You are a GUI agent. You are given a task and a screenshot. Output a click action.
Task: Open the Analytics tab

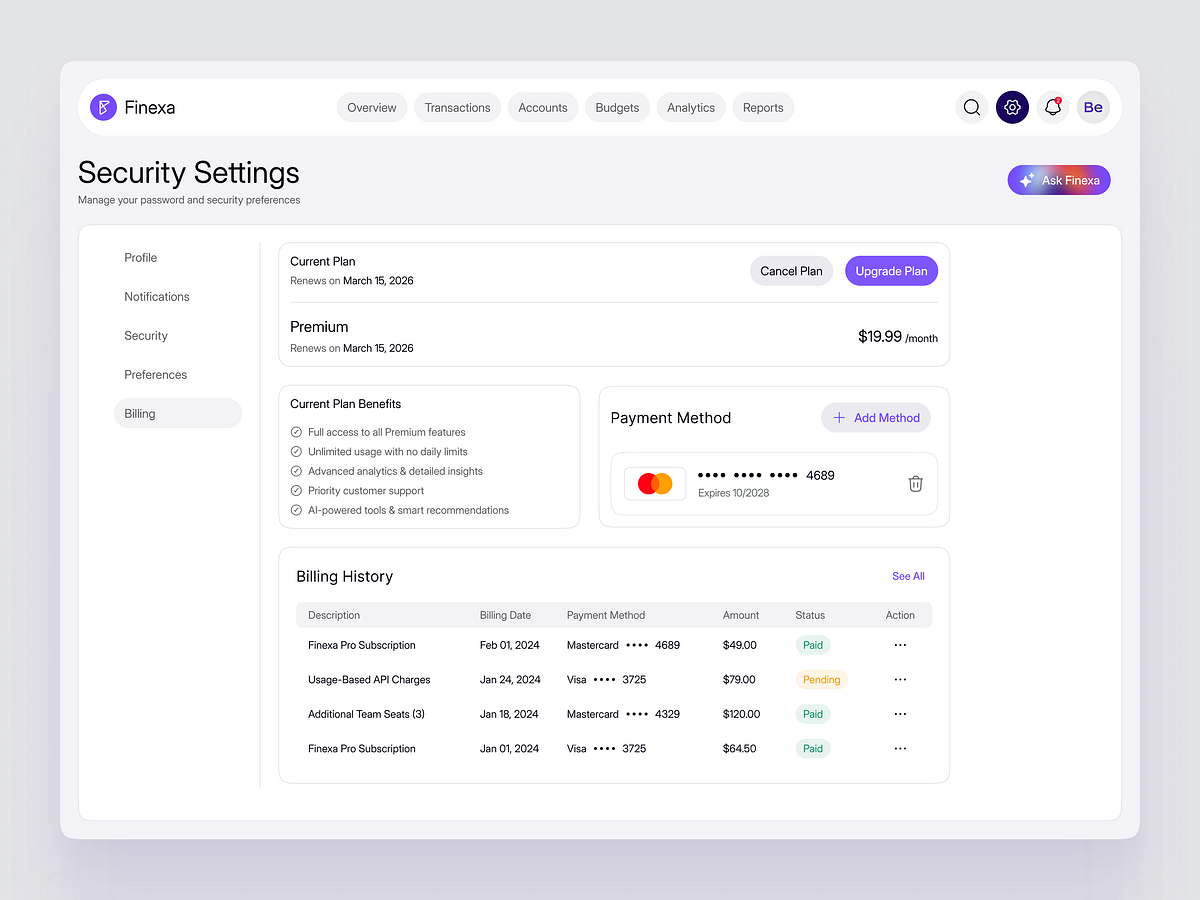click(x=690, y=107)
